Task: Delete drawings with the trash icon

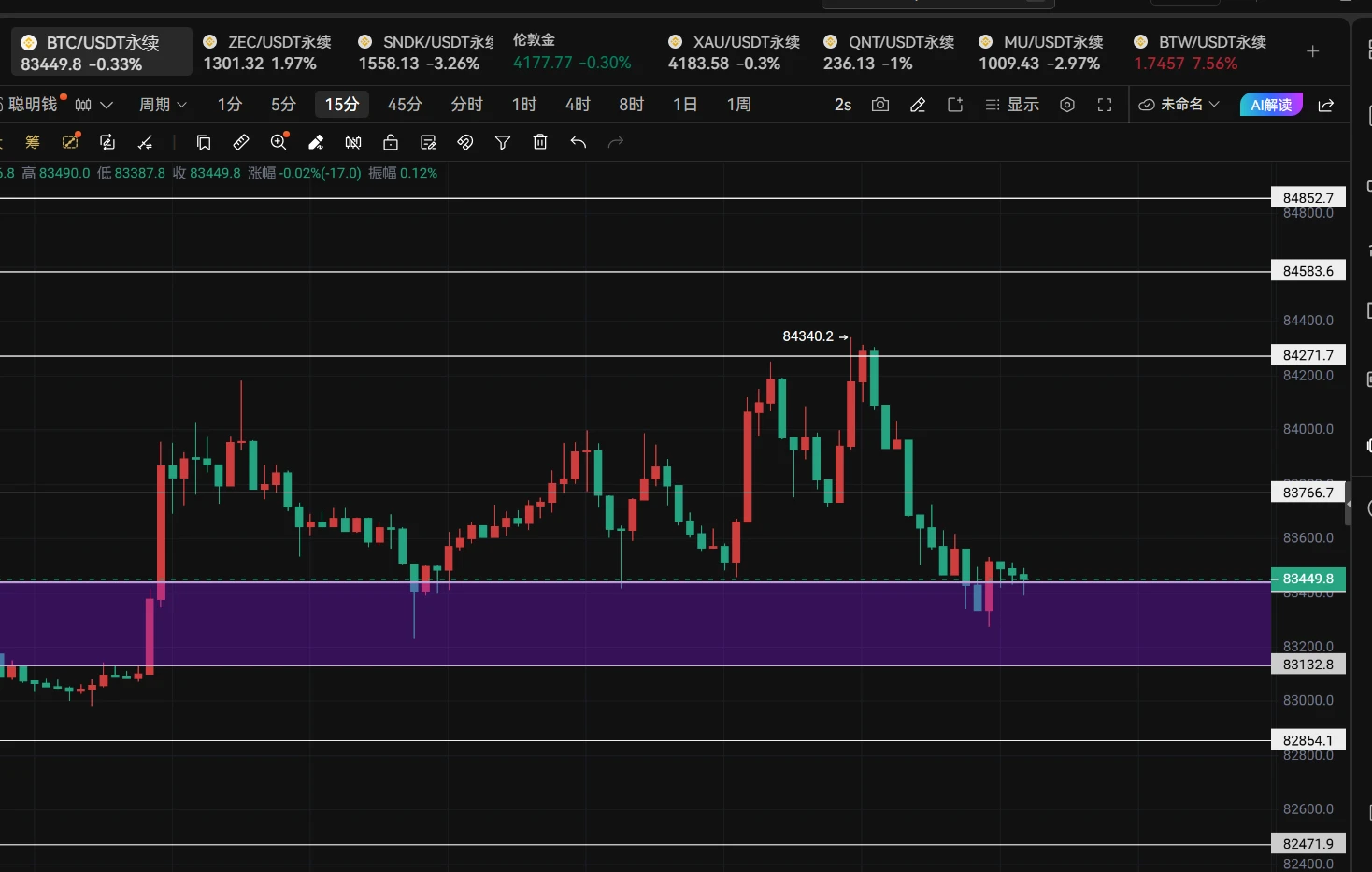Action: [x=540, y=142]
